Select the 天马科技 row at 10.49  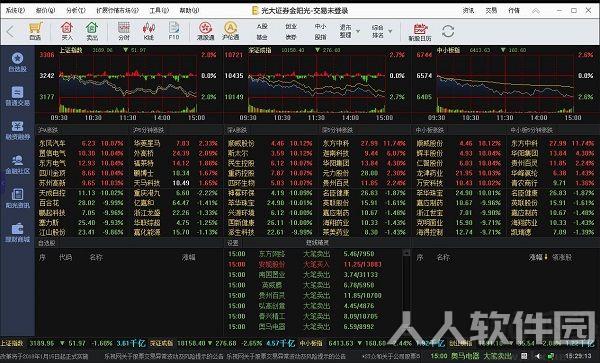[x=176, y=183]
